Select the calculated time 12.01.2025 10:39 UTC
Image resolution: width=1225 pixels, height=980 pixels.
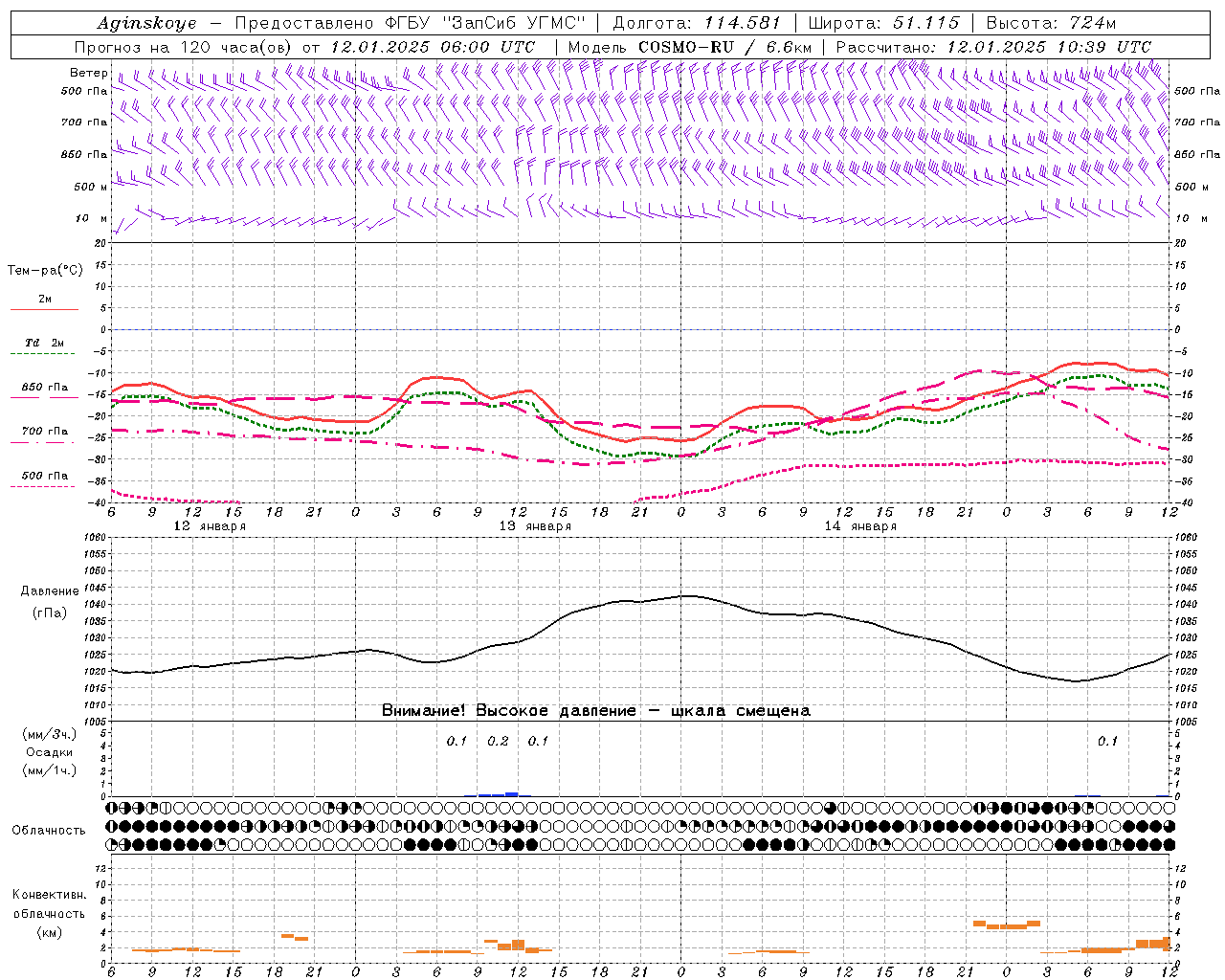(x=1049, y=47)
